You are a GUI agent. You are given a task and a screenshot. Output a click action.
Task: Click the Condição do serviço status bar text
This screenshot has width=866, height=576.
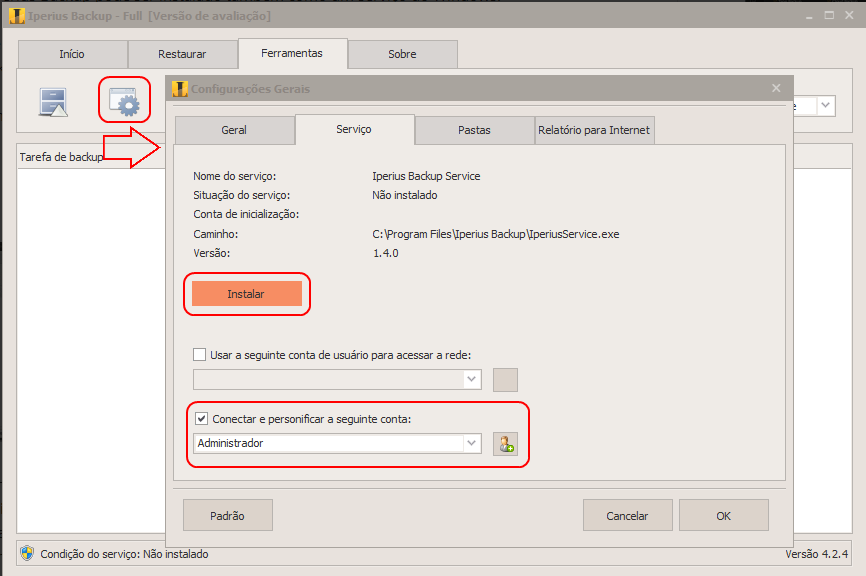click(x=124, y=554)
